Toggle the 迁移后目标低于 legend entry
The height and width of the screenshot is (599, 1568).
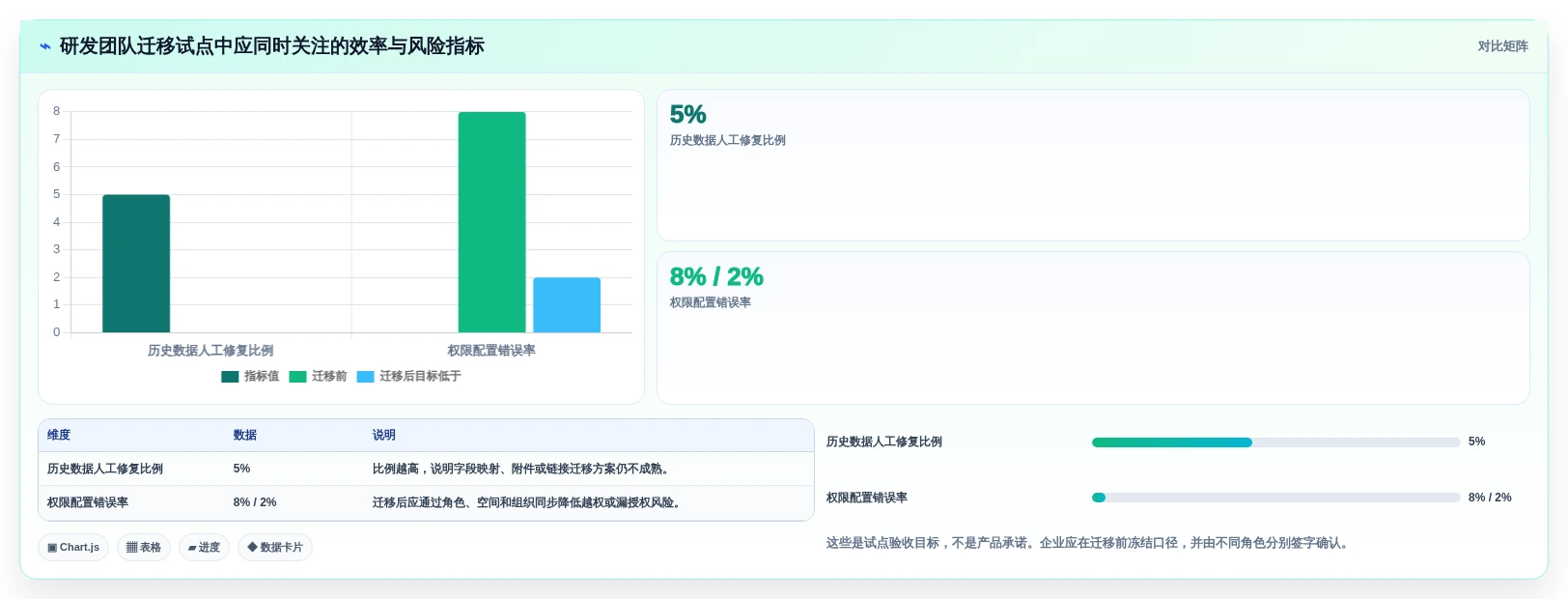(x=408, y=377)
